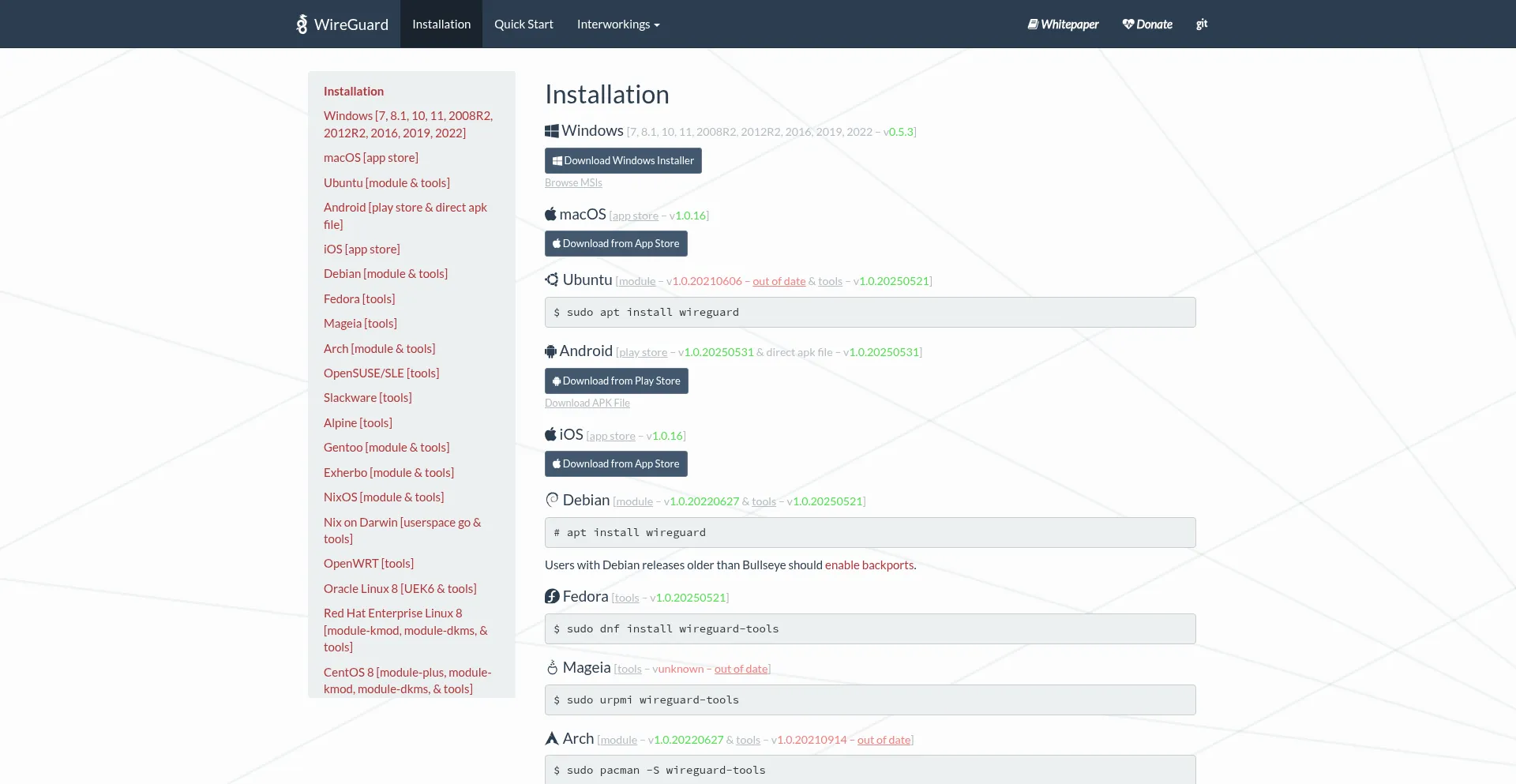1516x784 pixels.
Task: Expand the Interworkings dropdown menu
Action: click(617, 24)
